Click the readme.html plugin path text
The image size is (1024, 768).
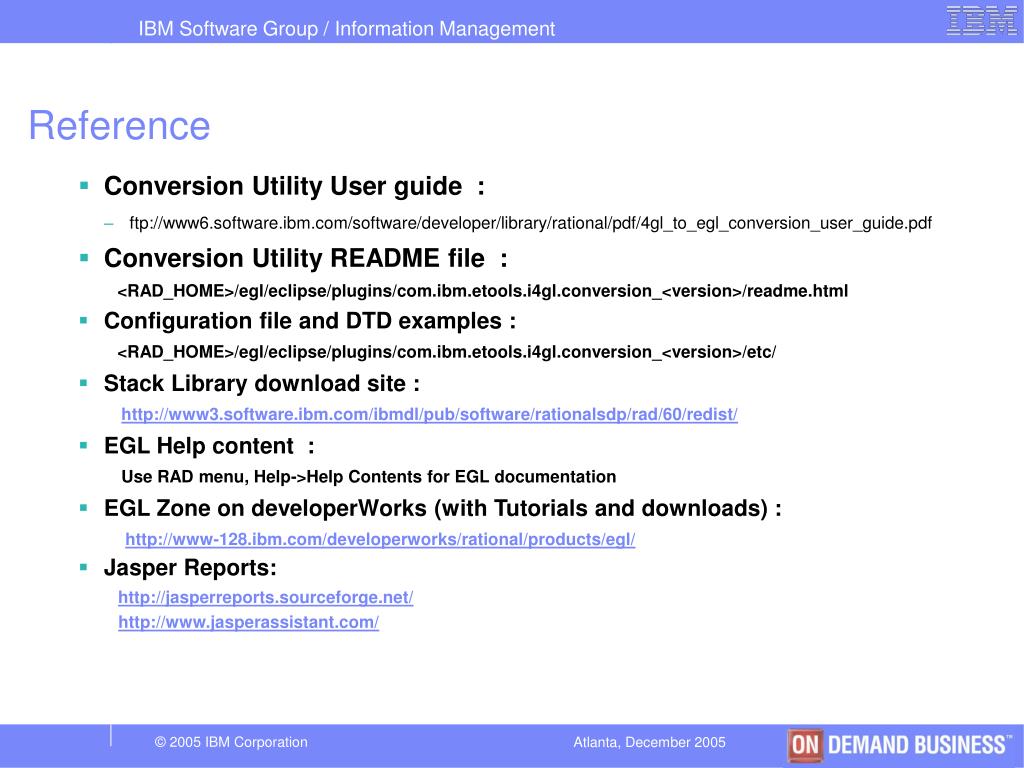pyautogui.click(x=483, y=291)
